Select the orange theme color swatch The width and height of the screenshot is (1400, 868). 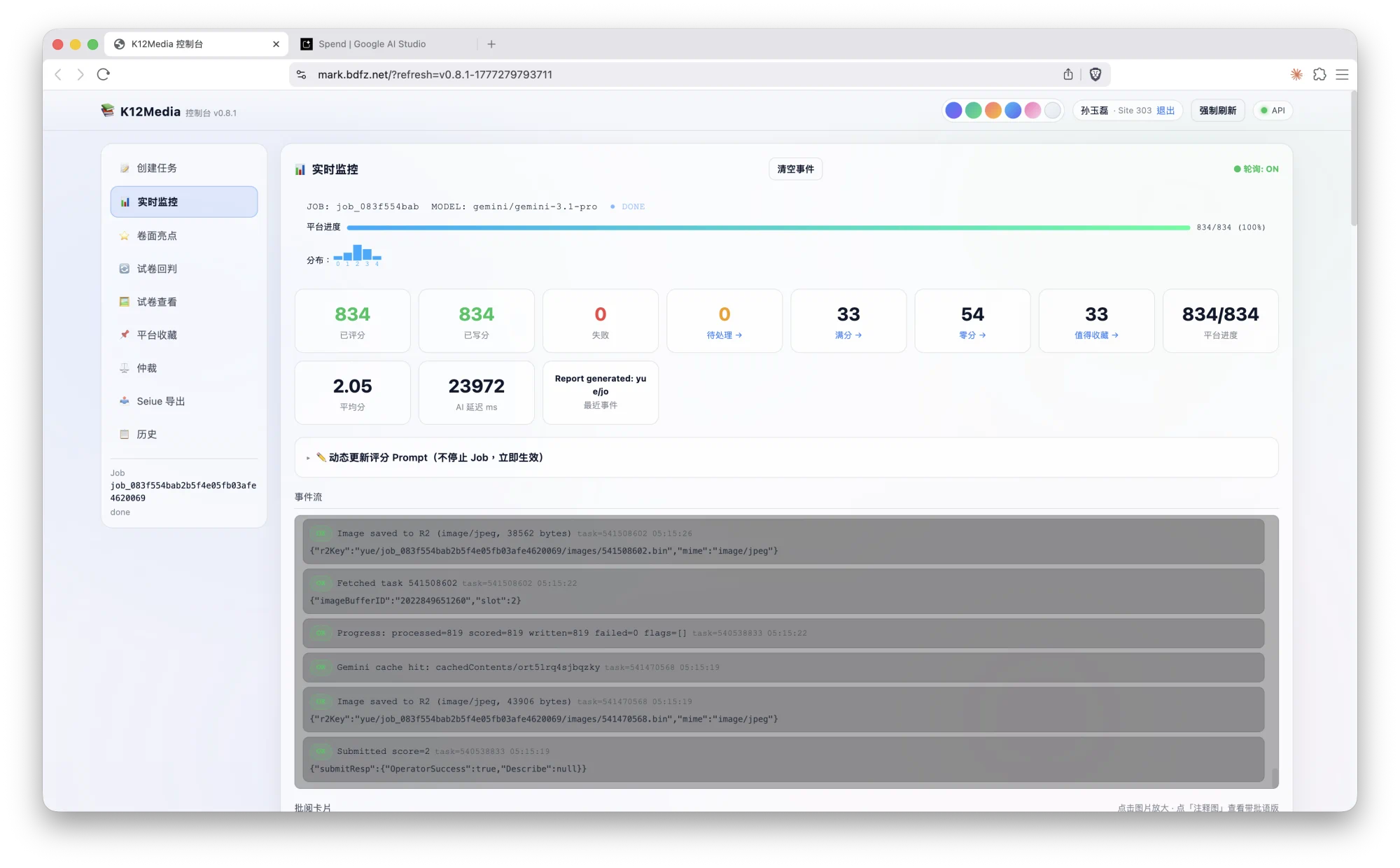(x=993, y=111)
